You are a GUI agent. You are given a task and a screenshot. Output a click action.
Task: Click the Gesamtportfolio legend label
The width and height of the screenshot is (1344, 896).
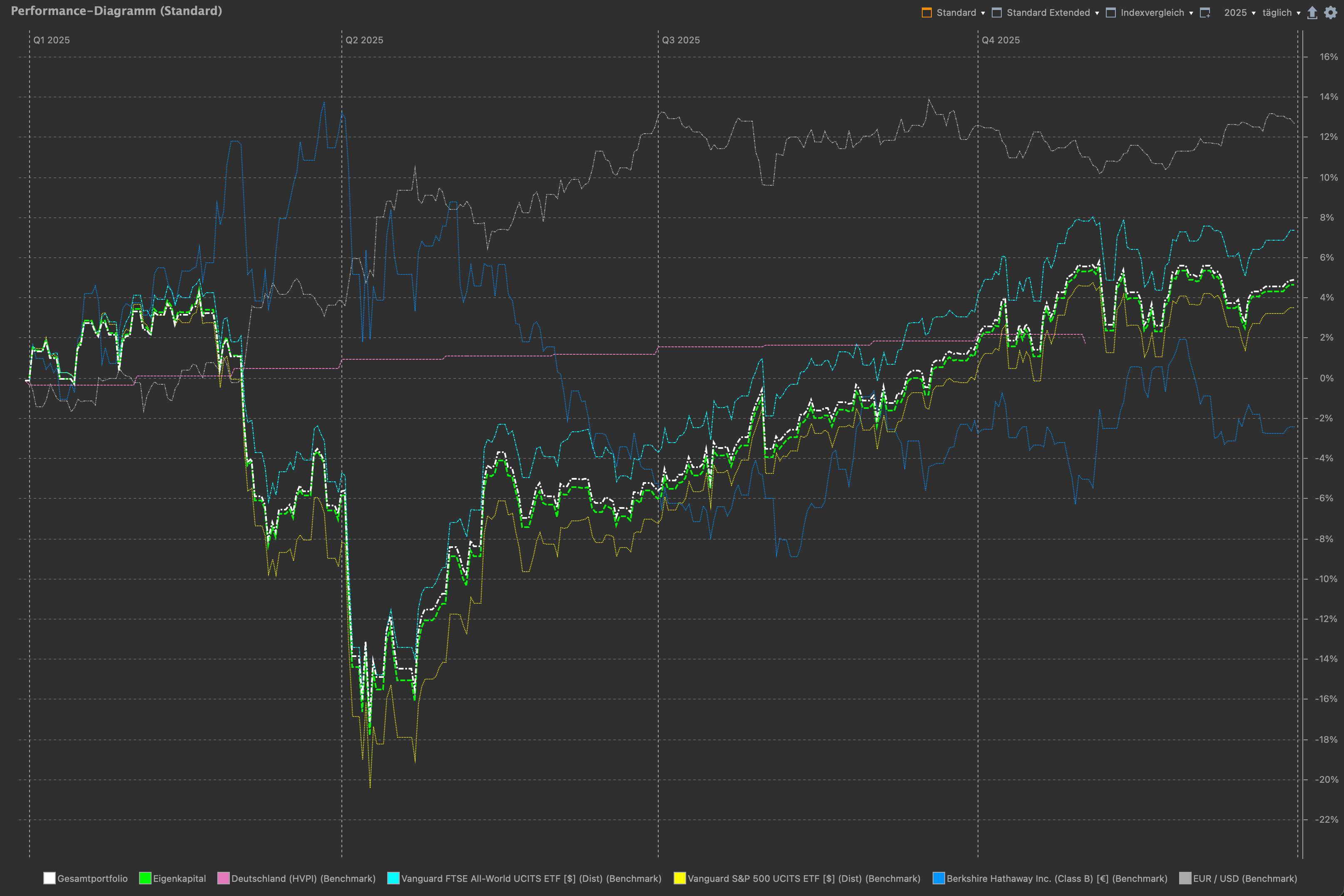click(92, 878)
